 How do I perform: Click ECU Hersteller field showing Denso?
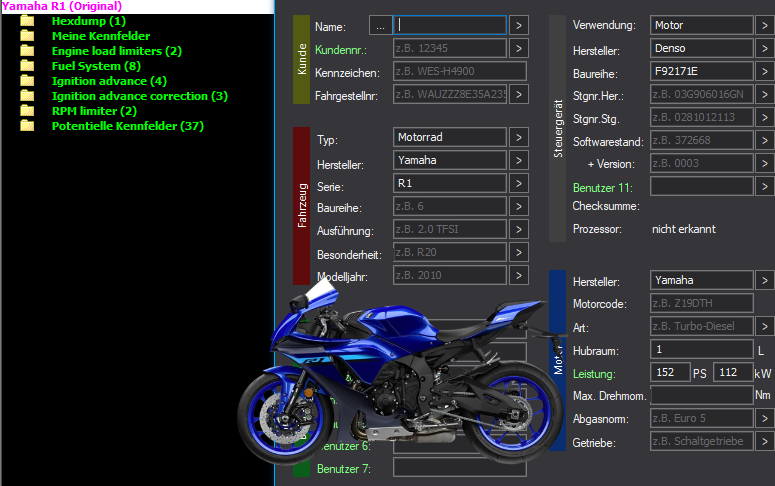(x=701, y=48)
